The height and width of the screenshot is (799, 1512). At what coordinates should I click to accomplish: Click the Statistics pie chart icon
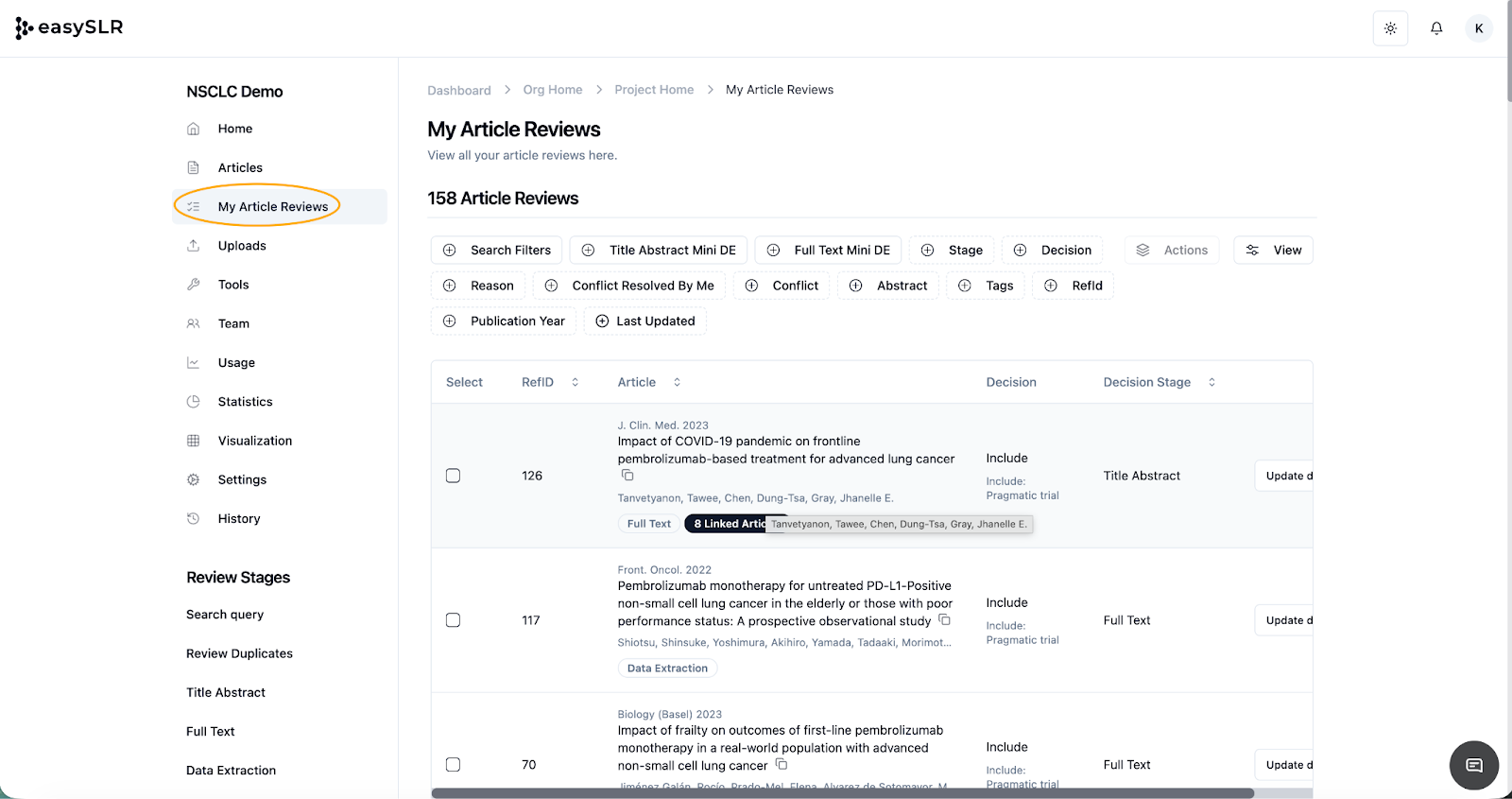tap(194, 402)
